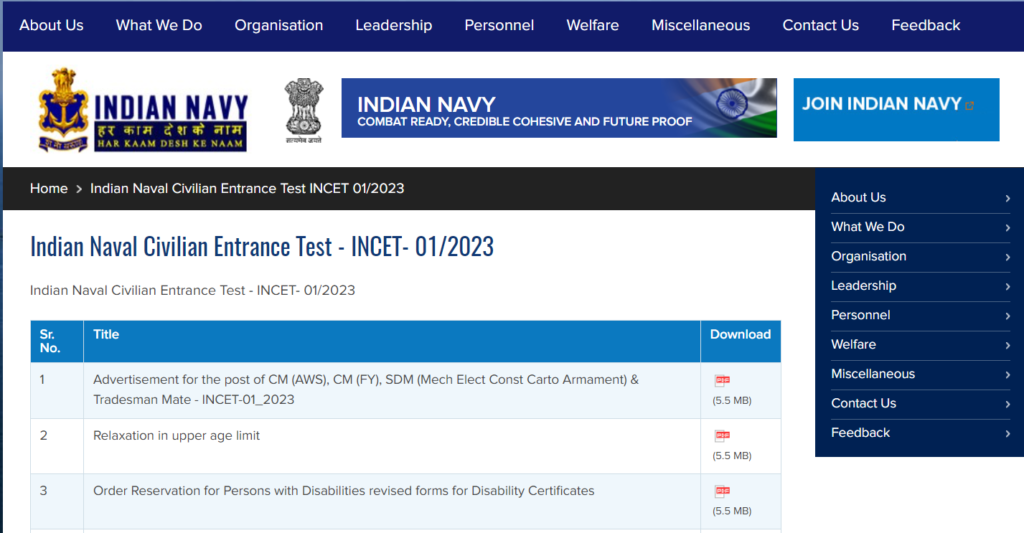Image resolution: width=1024 pixels, height=533 pixels.
Task: Click the Har Kaam Desh Ke Naam logo text
Action: tap(170, 144)
